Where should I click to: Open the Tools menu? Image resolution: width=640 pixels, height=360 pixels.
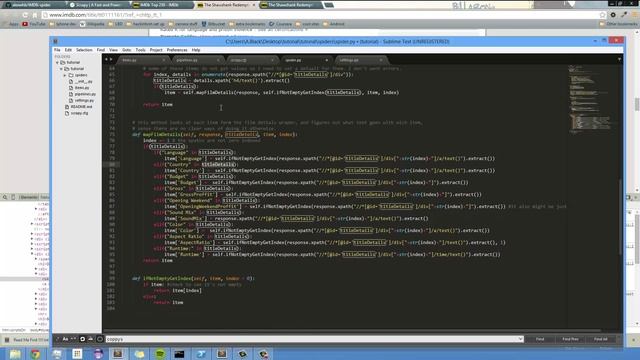click(x=140, y=50)
